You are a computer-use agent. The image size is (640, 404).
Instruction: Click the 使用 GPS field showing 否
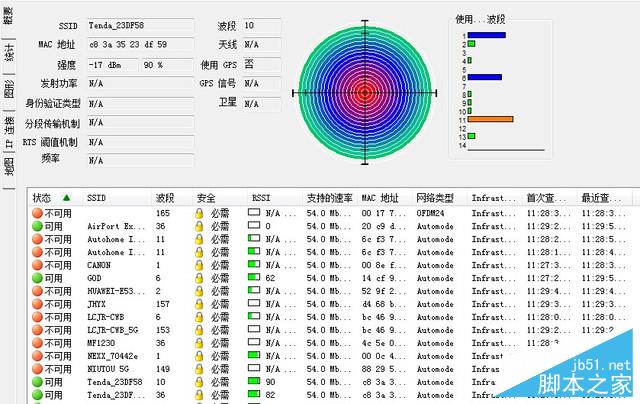coord(262,64)
